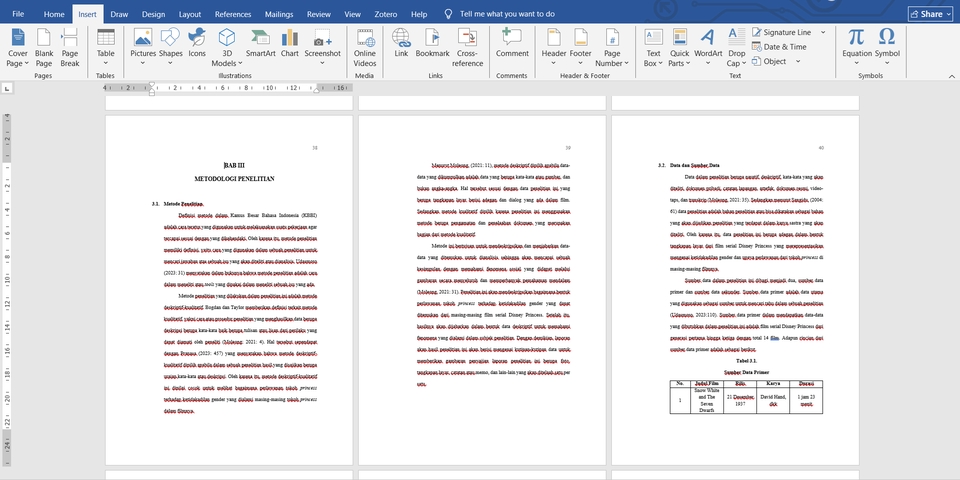Click the Tabel 3.1. caption

click(x=746, y=361)
